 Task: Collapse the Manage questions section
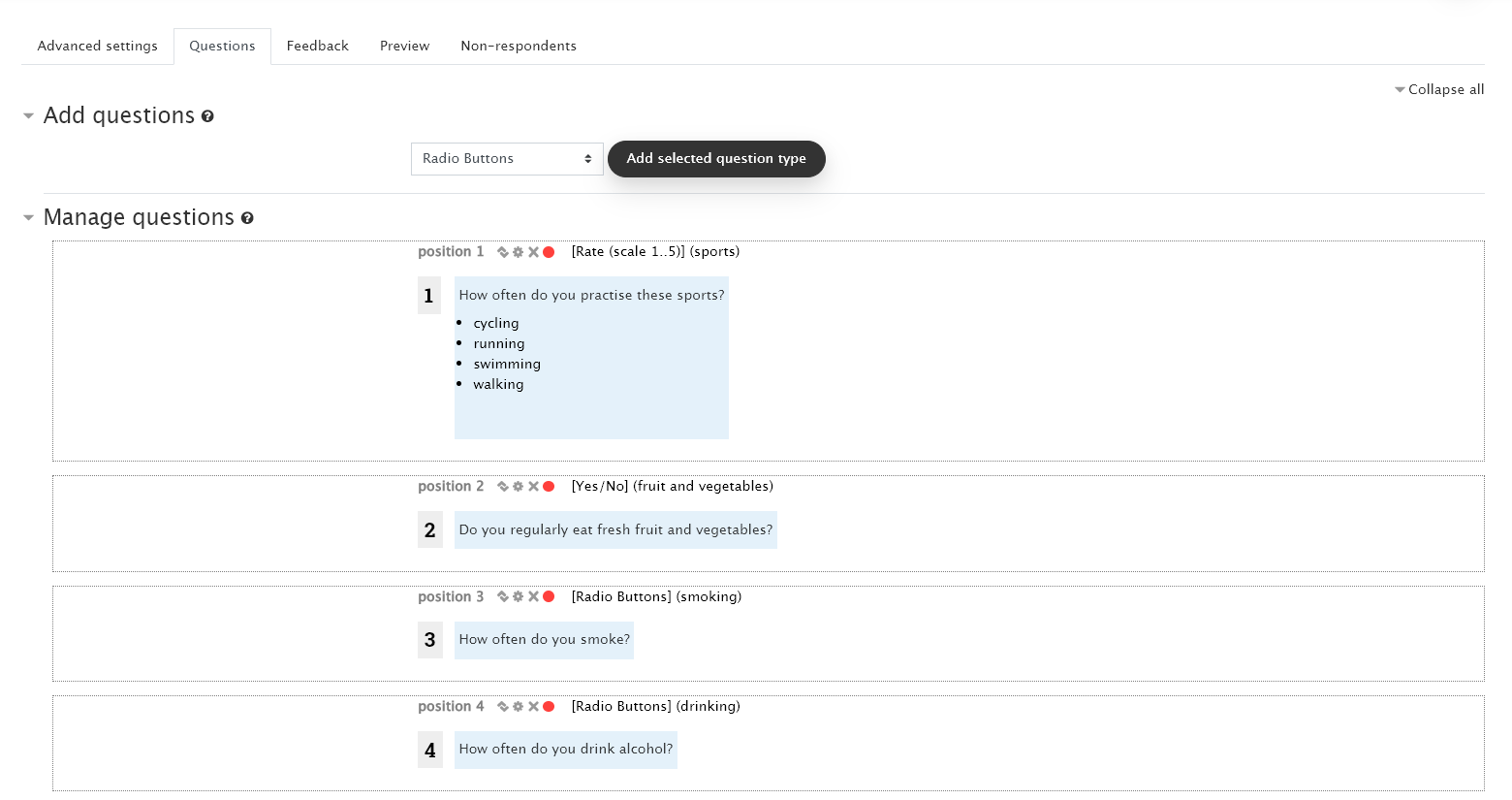[28, 217]
